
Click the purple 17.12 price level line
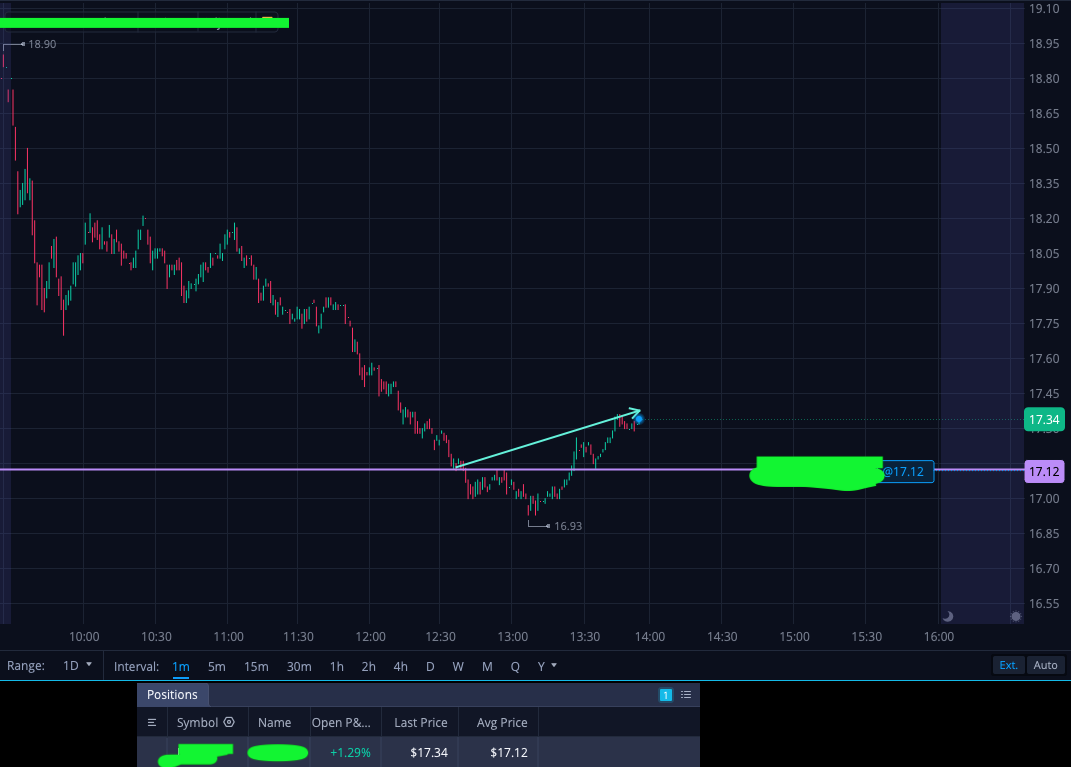tap(376, 469)
